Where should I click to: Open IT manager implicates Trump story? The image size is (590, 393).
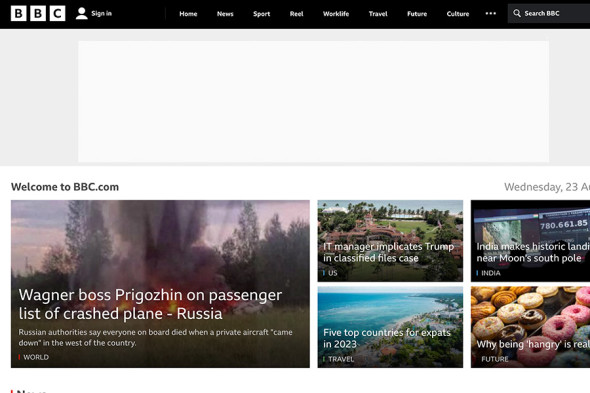[x=388, y=252]
